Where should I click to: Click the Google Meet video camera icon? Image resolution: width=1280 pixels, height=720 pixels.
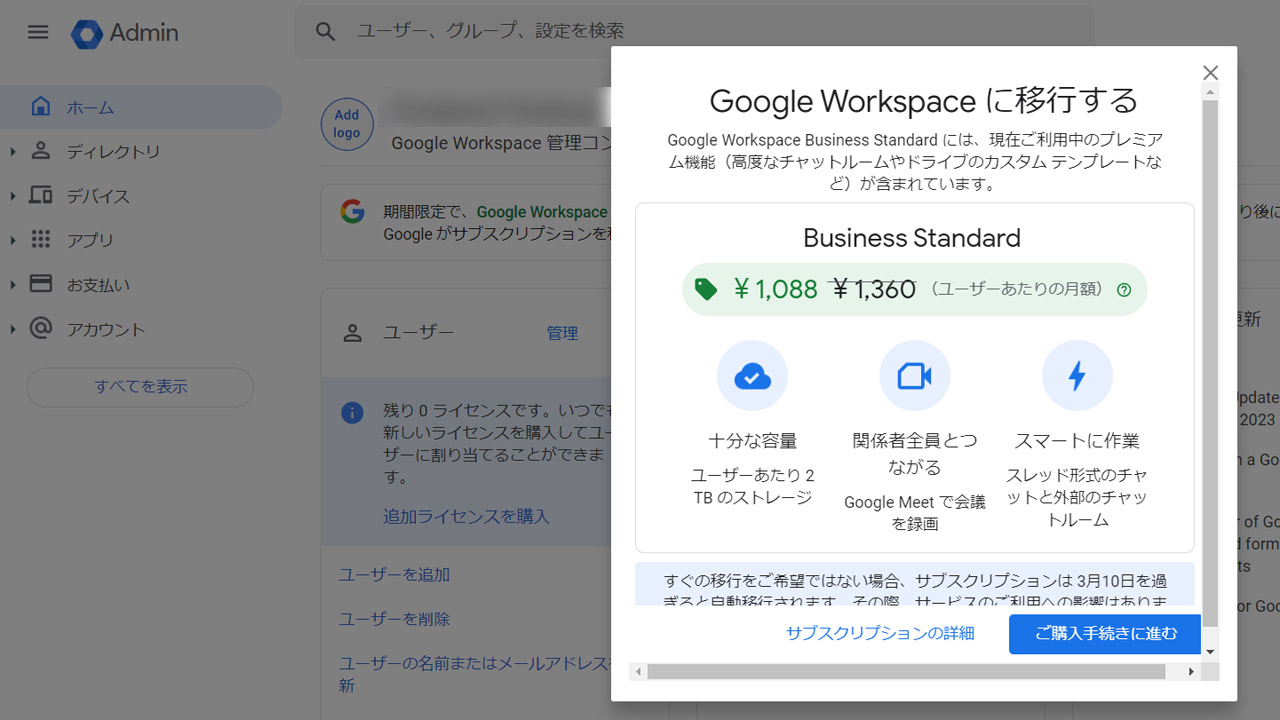coord(914,375)
